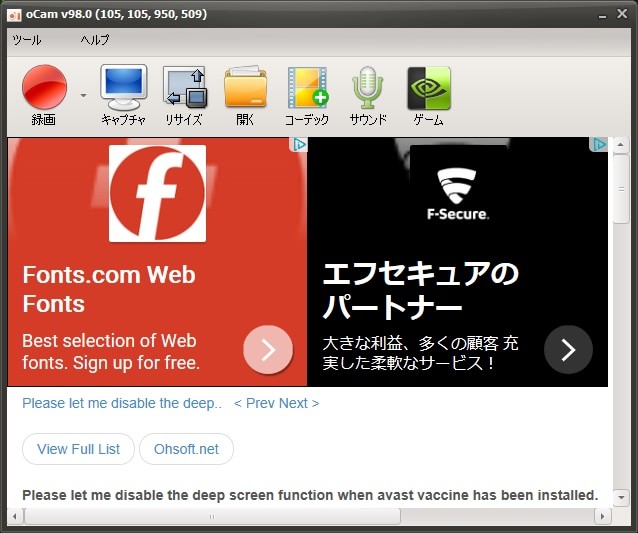
Task: Click the vertical scrollbar down arrow
Action: click(621, 497)
